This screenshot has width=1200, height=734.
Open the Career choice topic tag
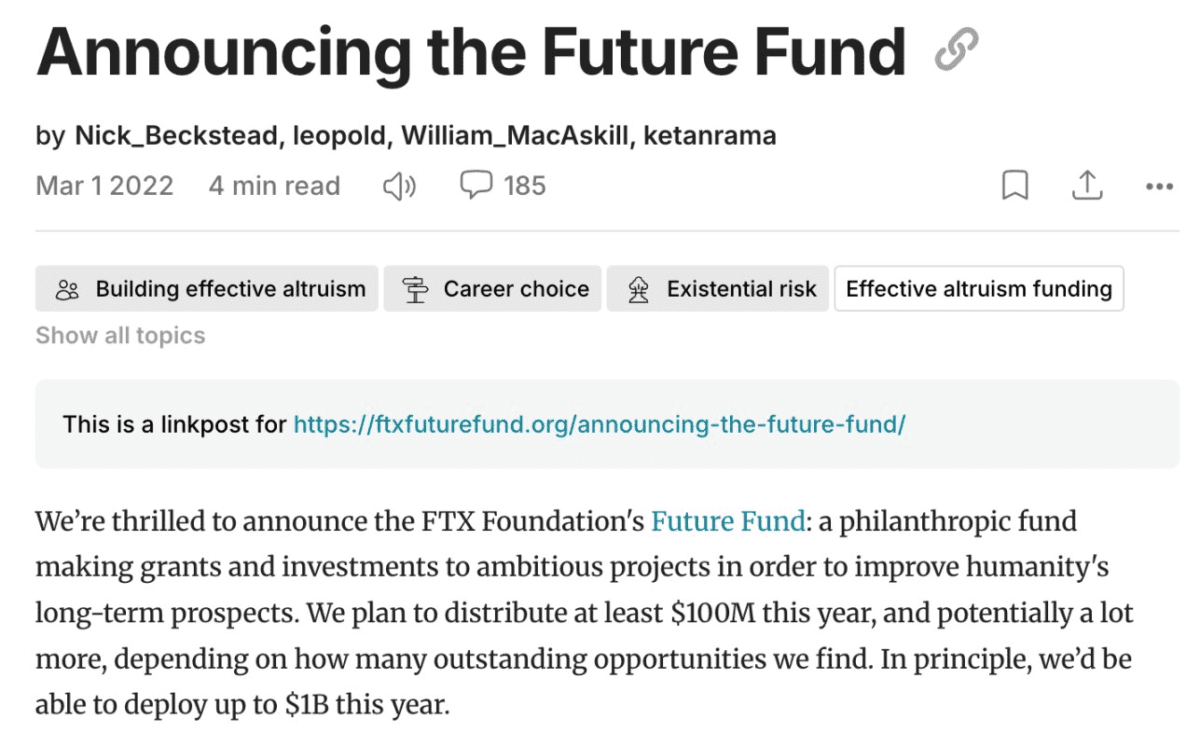click(x=493, y=290)
